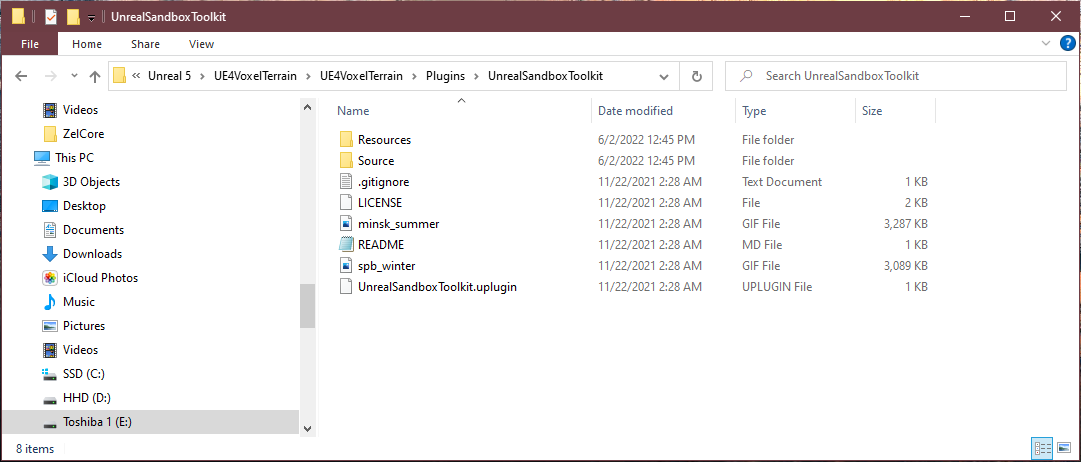
Task: Click the first UE4VoxelTerrain breadcrumb
Action: (x=254, y=76)
